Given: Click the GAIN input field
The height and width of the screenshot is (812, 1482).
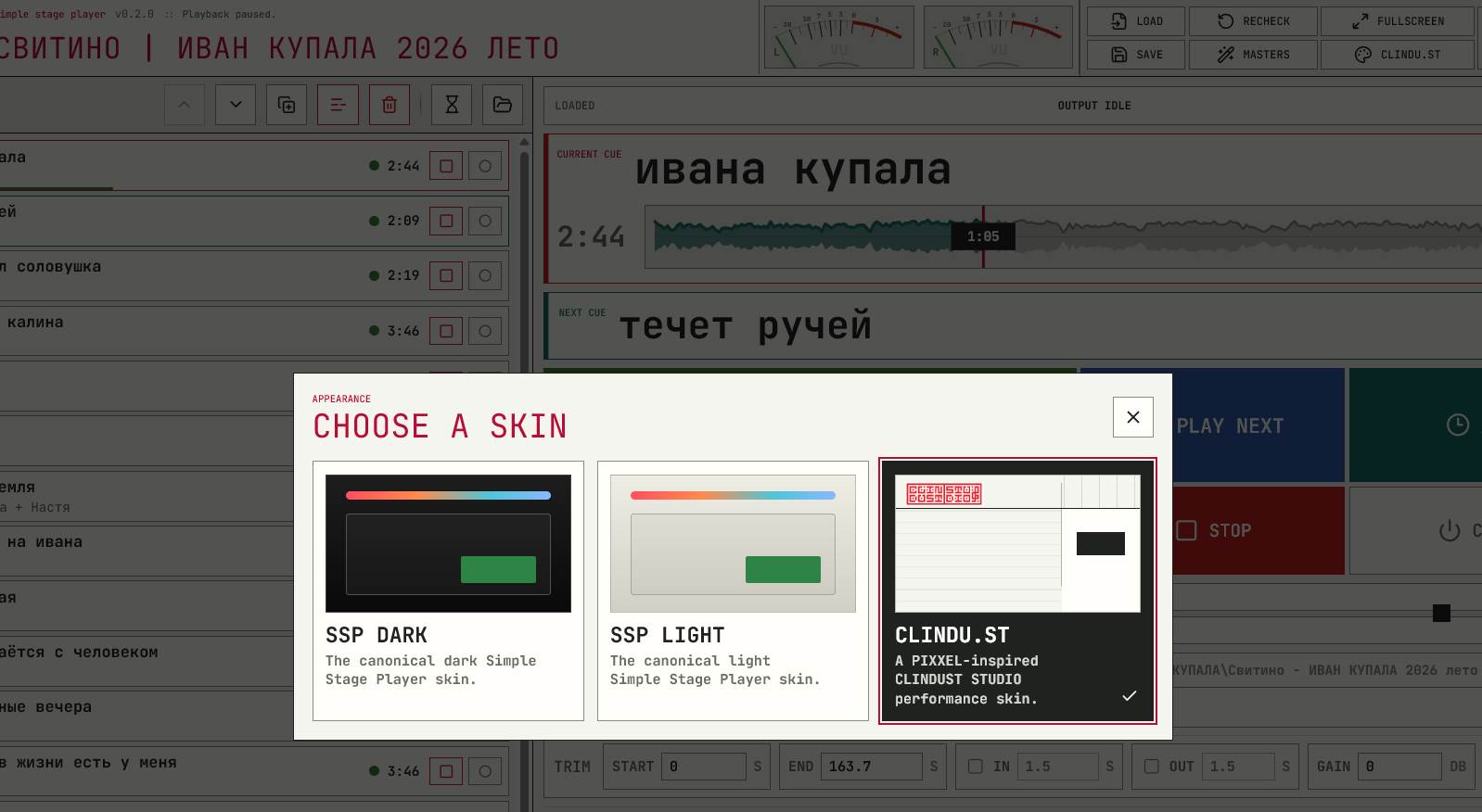Looking at the screenshot, I should coord(1399,767).
